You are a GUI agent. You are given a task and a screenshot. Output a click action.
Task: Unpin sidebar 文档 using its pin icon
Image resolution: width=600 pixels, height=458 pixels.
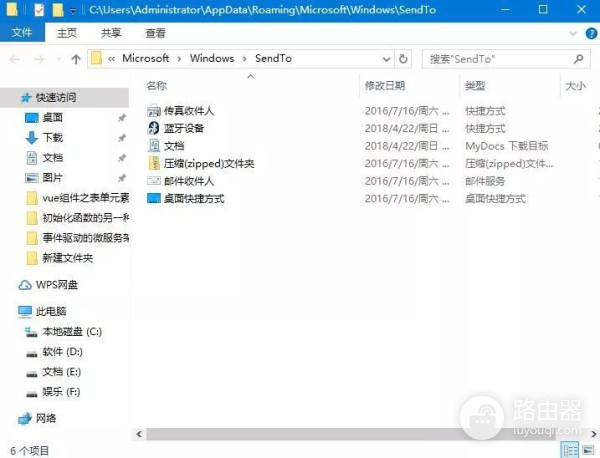[x=122, y=158]
